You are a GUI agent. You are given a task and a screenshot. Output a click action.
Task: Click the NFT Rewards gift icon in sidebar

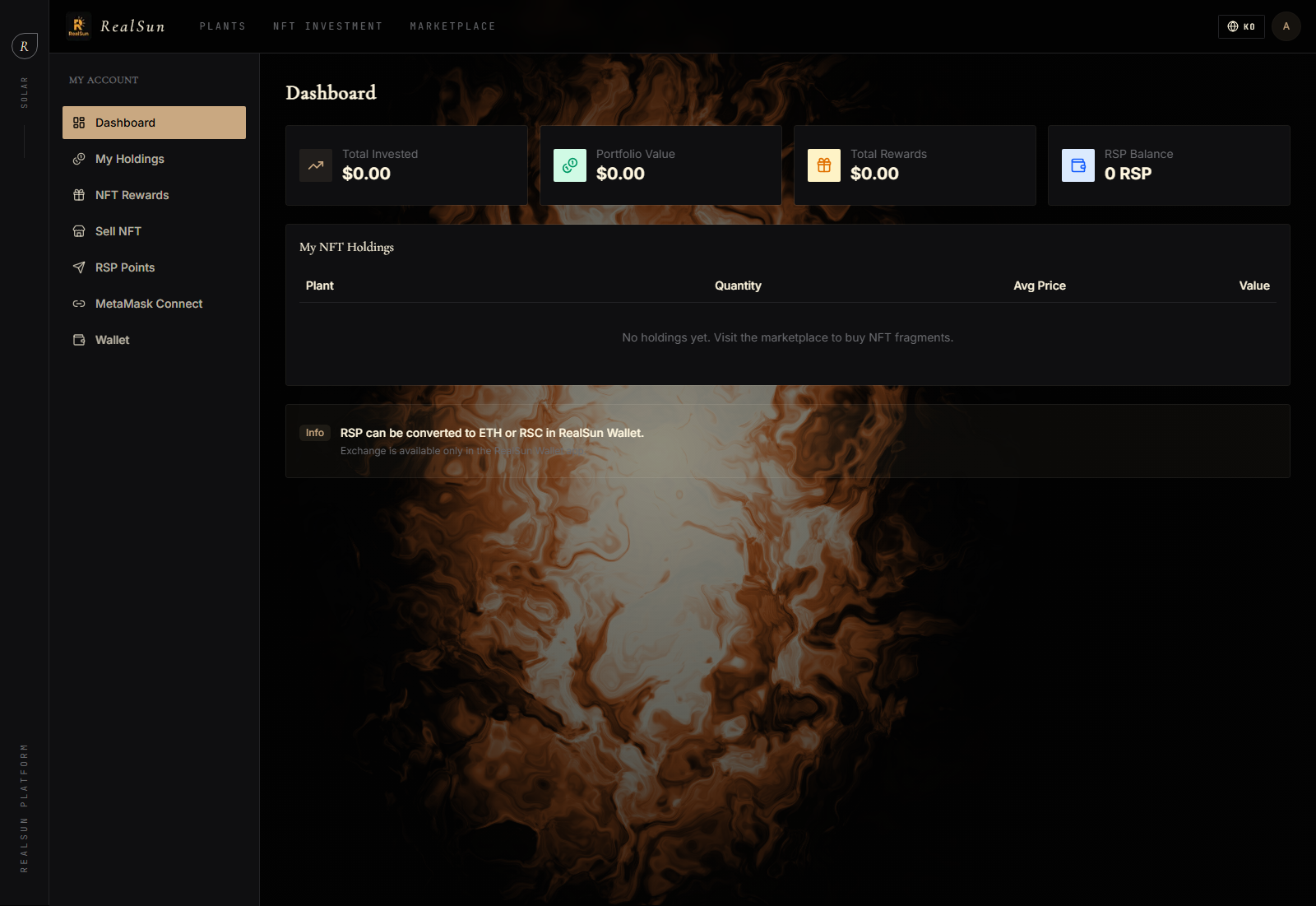tap(79, 195)
